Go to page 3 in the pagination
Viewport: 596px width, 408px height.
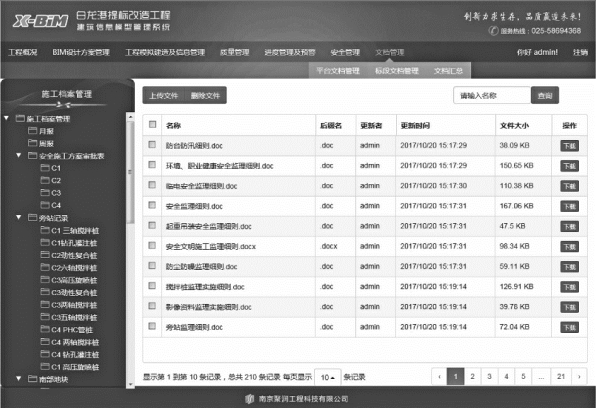point(489,377)
